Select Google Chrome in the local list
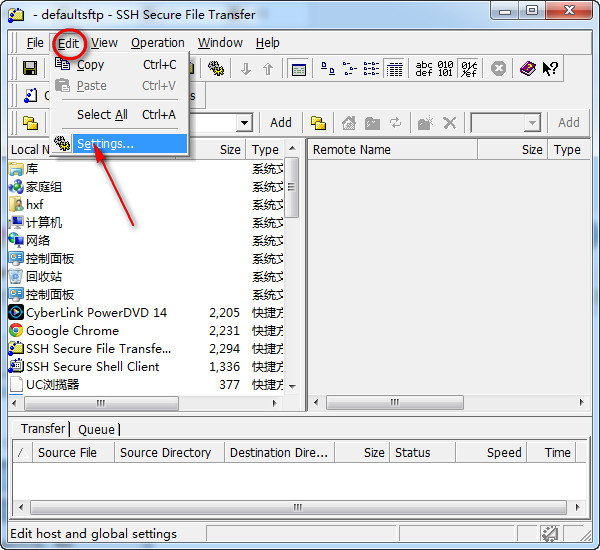Viewport: 600px width, 550px height. pyautogui.click(x=72, y=331)
